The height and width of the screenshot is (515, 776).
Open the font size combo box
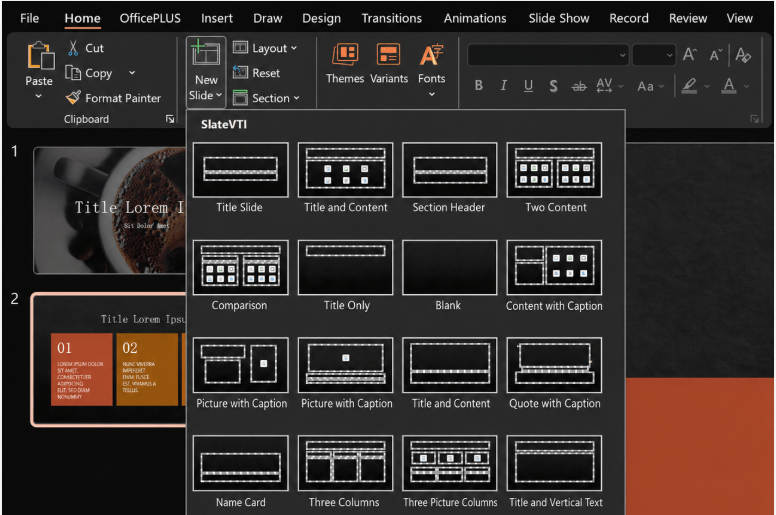(x=654, y=55)
